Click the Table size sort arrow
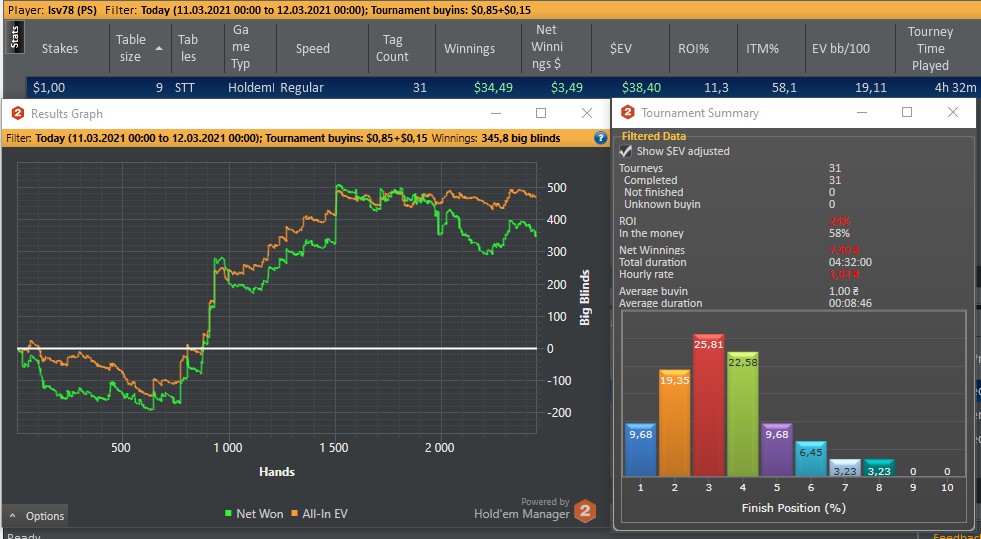This screenshot has width=981, height=539. tap(159, 48)
